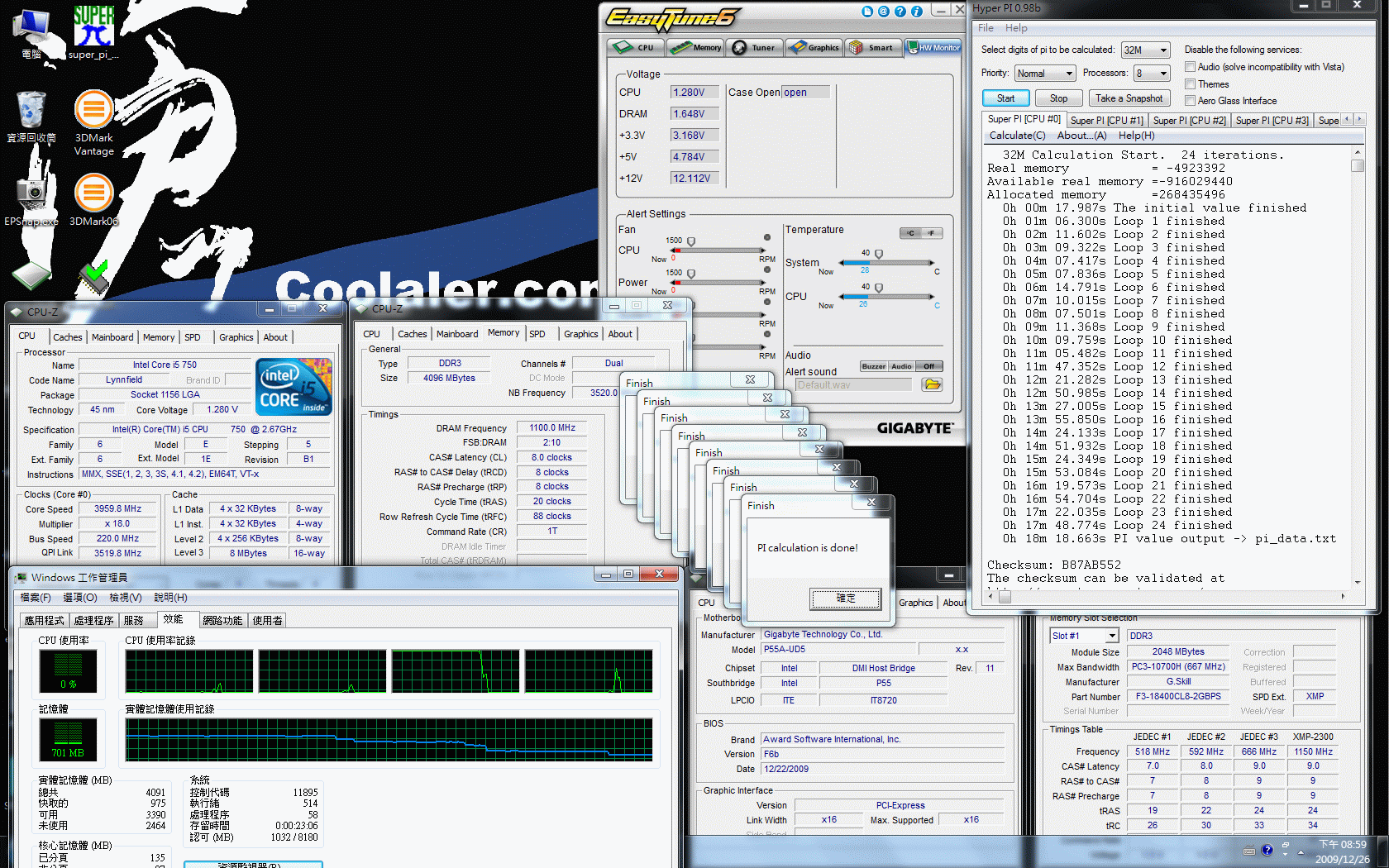
Task: Open EasyTune6 Smart tab
Action: (872, 47)
